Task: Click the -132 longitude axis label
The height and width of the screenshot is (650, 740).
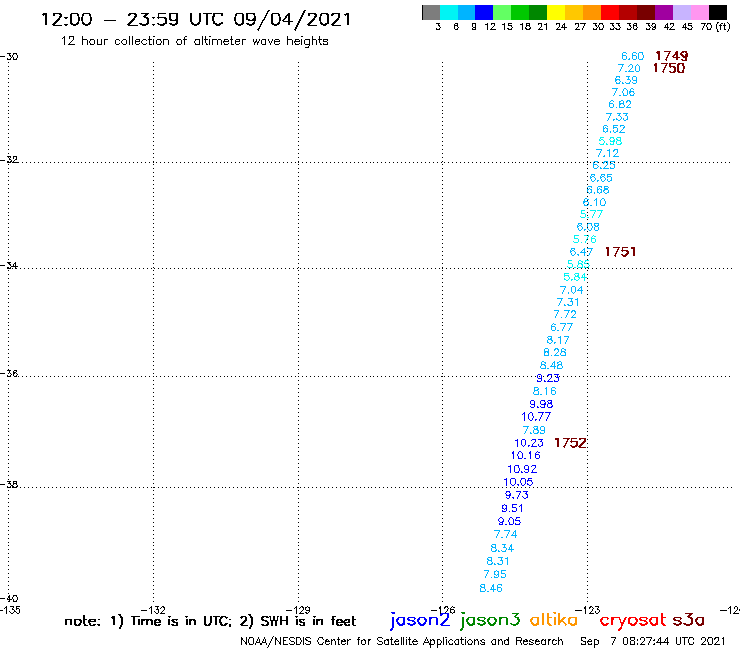Action: [153, 610]
